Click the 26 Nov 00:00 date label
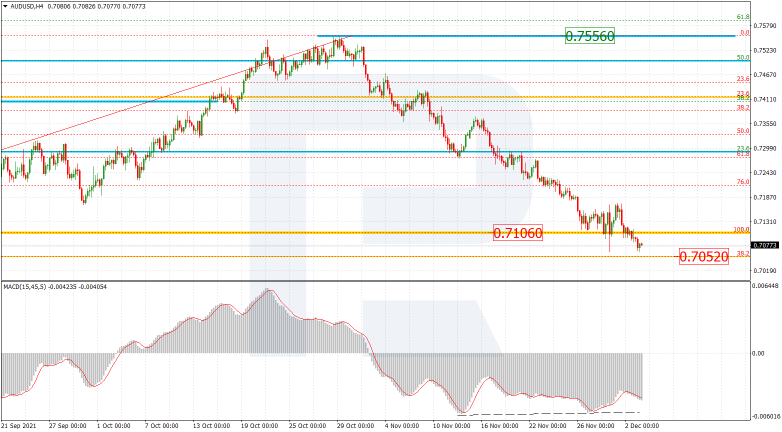 (593, 426)
